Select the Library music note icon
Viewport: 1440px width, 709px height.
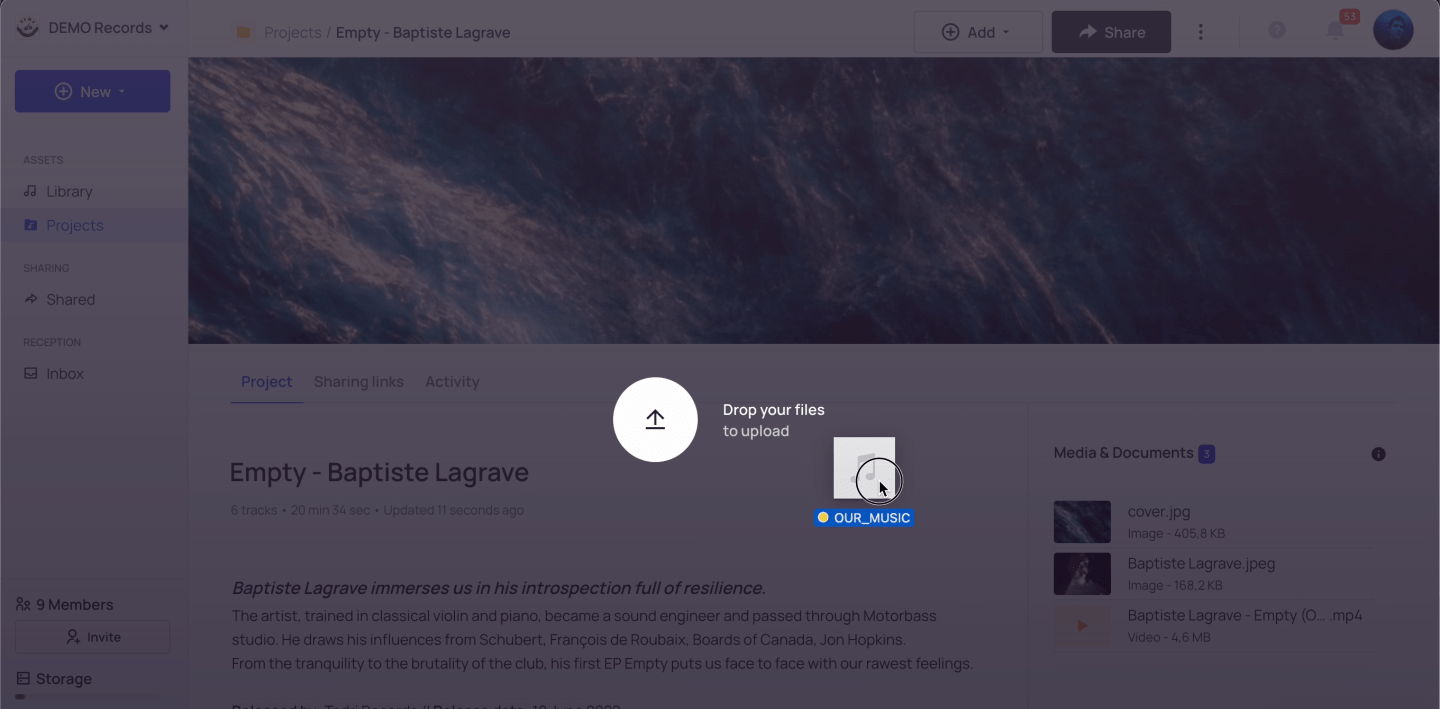click(x=30, y=191)
